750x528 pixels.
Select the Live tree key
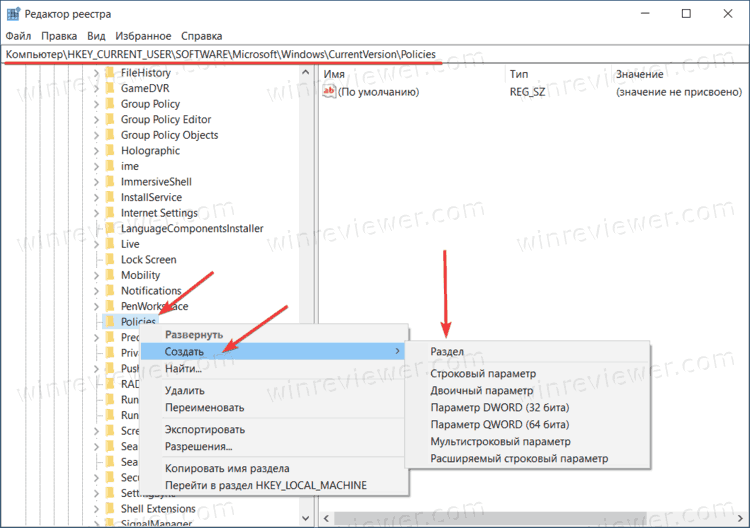point(130,244)
